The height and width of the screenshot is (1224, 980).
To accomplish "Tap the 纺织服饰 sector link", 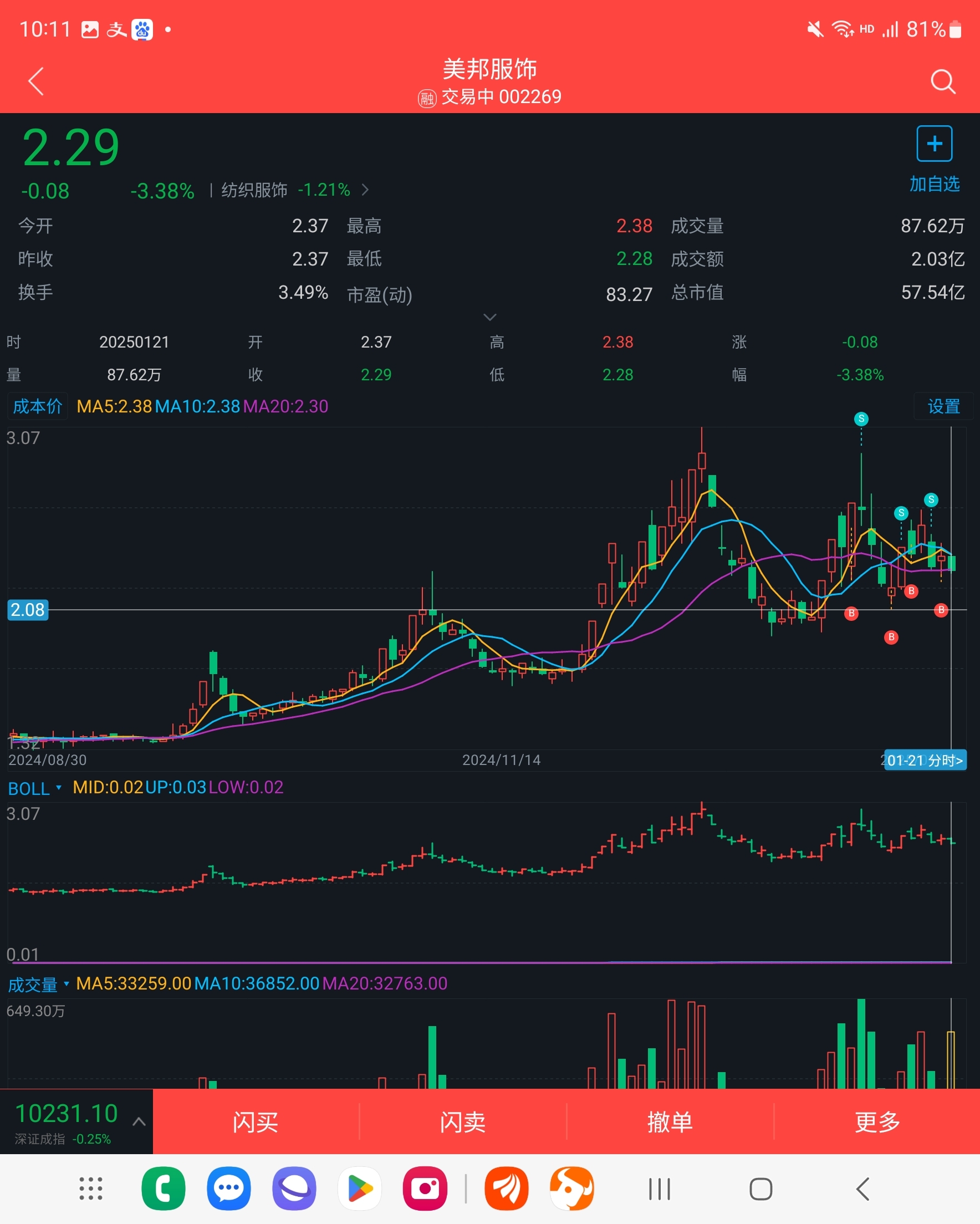I will (x=254, y=190).
